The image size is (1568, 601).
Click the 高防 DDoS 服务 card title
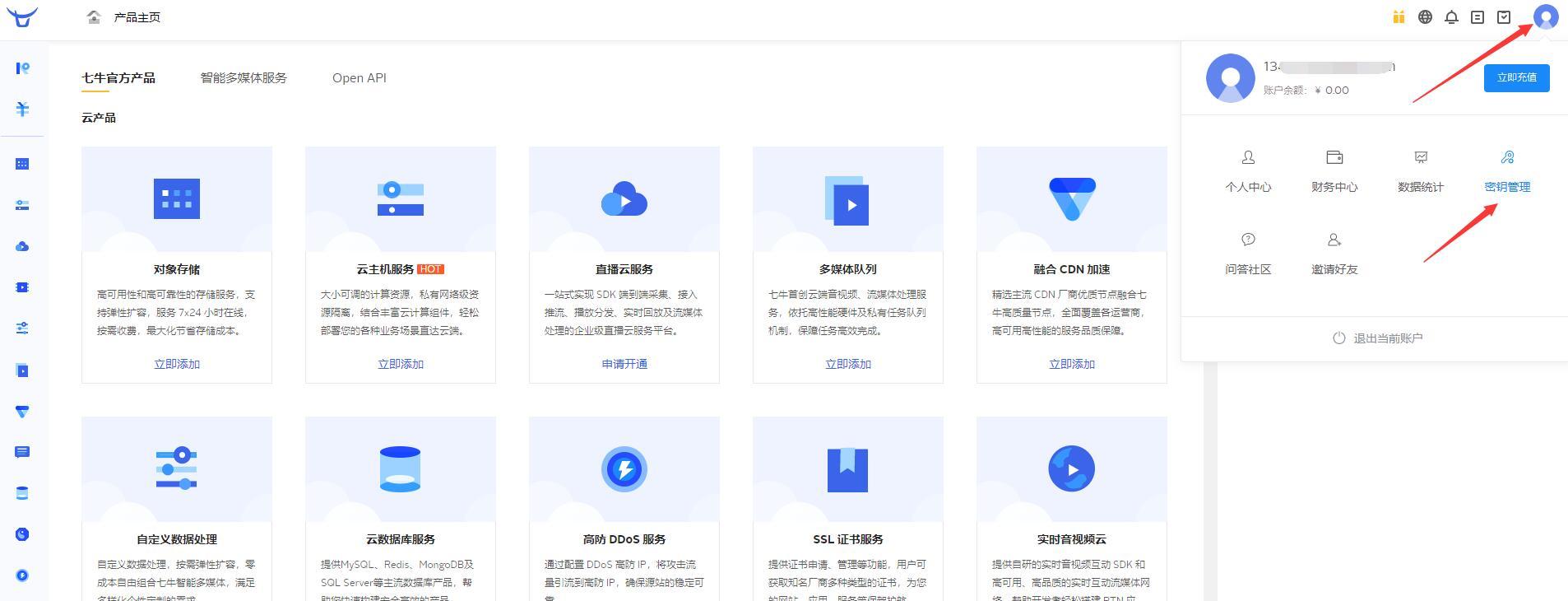(624, 539)
